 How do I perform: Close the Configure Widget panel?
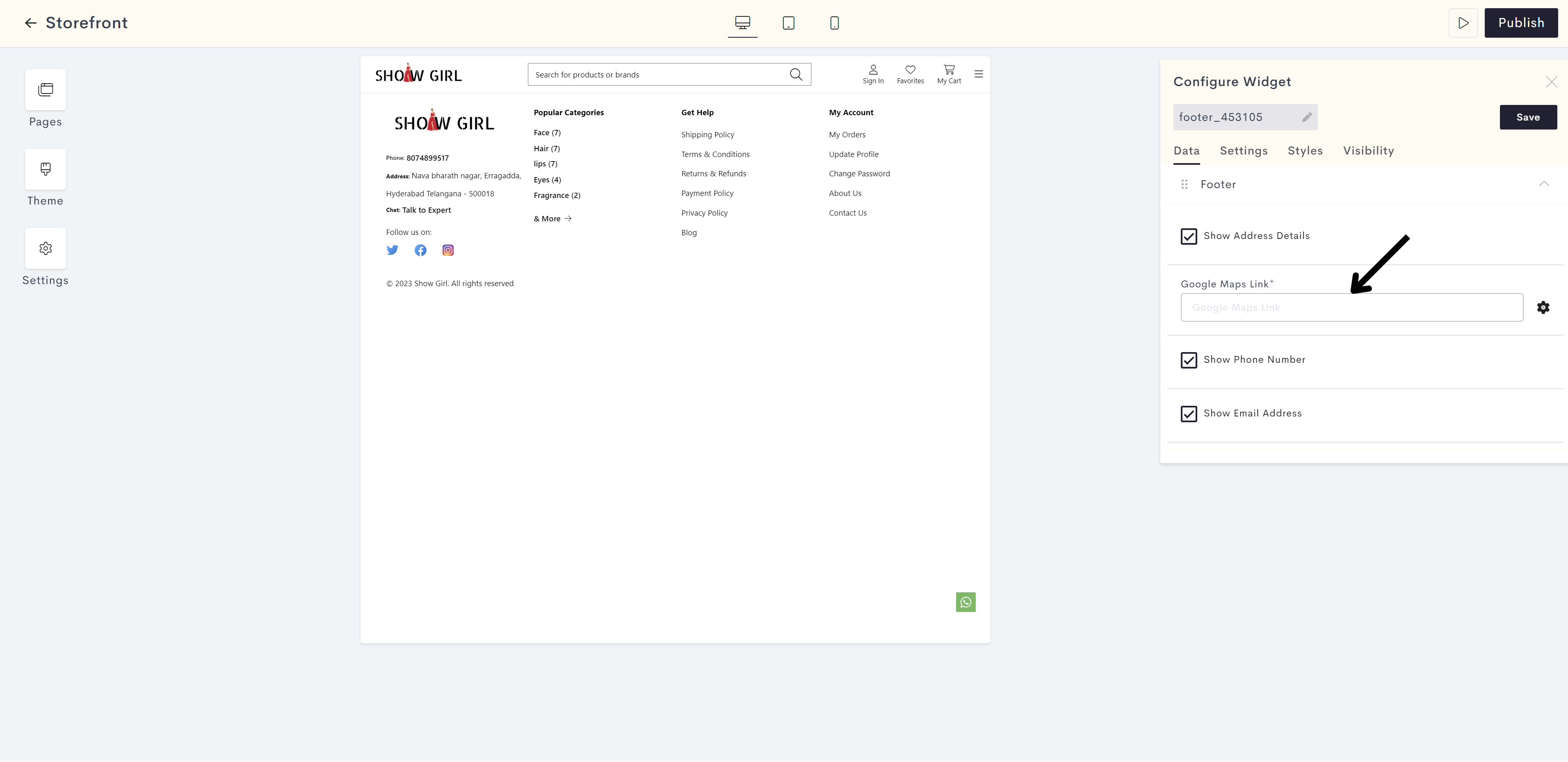1551,82
